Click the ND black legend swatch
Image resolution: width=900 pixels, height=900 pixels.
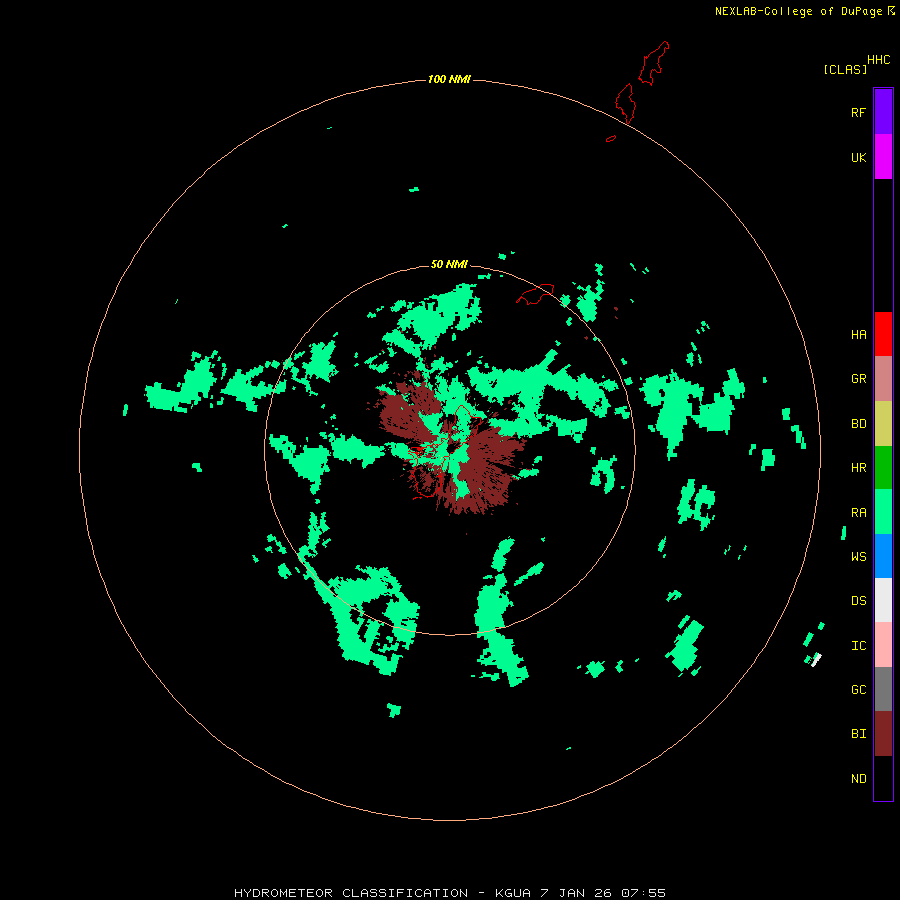click(883, 778)
